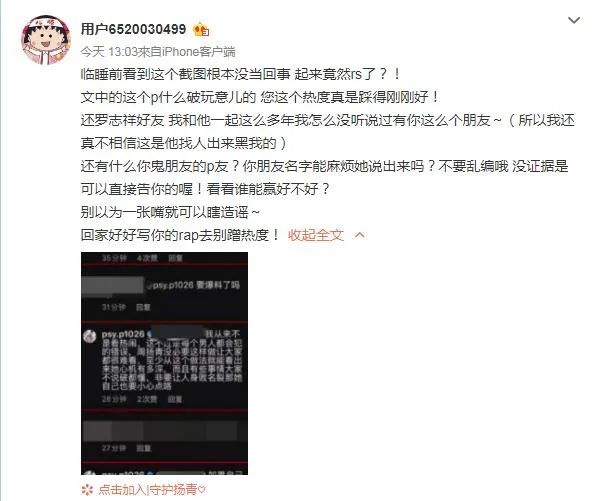Click the Chibi Maruko profile avatar
This screenshot has height=501, width=598.
[x=46, y=39]
